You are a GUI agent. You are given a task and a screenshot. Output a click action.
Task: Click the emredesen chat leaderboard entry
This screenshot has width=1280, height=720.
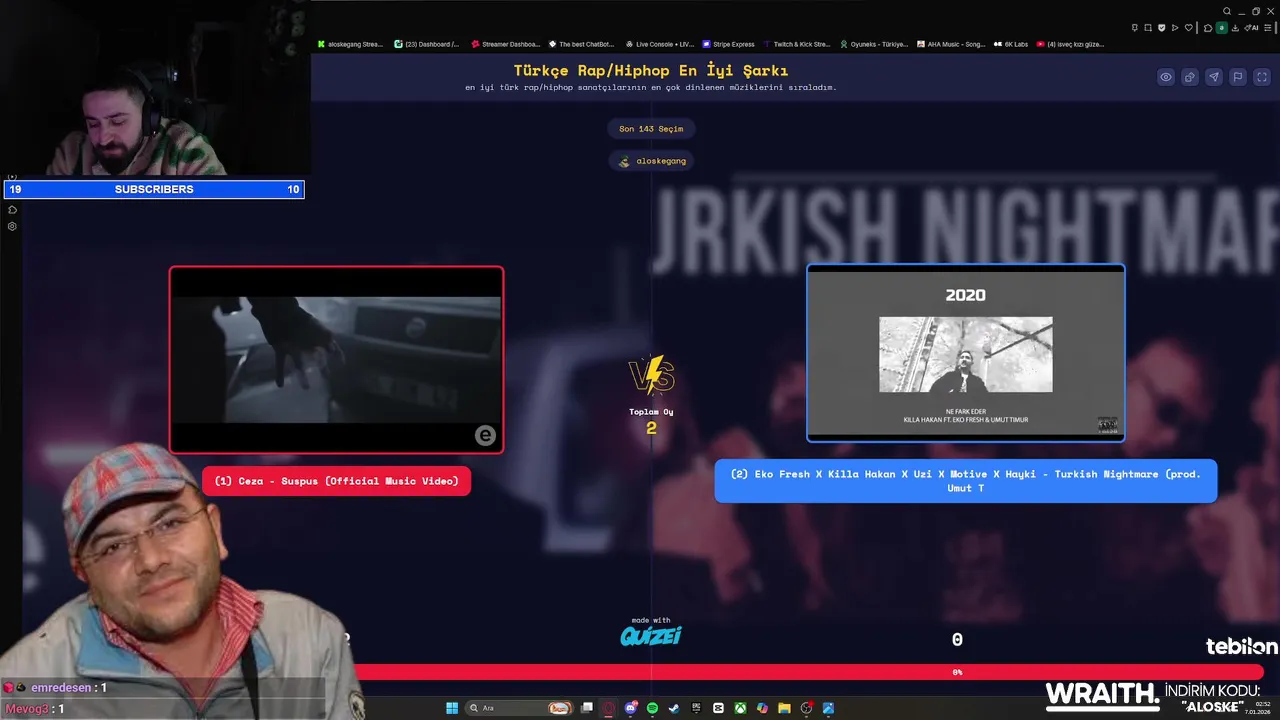click(56, 688)
